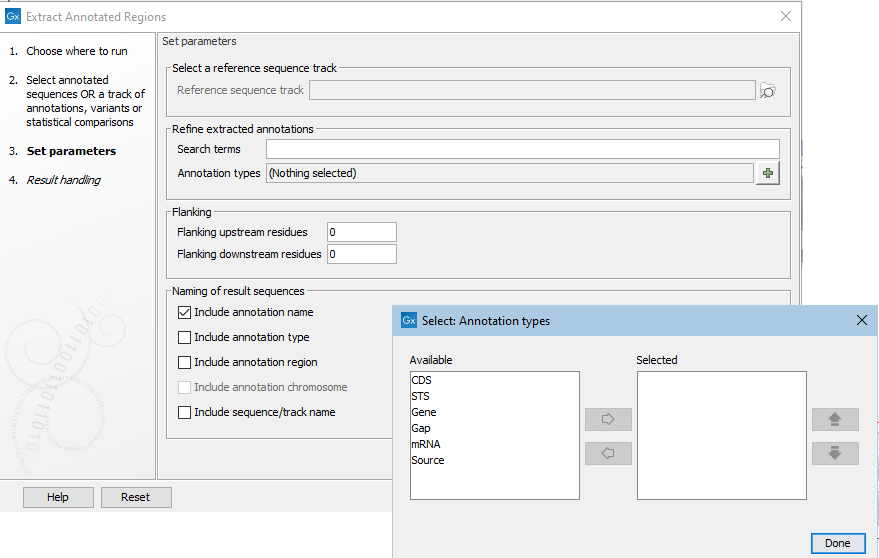
Task: Click the Help button
Action: pyautogui.click(x=58, y=497)
